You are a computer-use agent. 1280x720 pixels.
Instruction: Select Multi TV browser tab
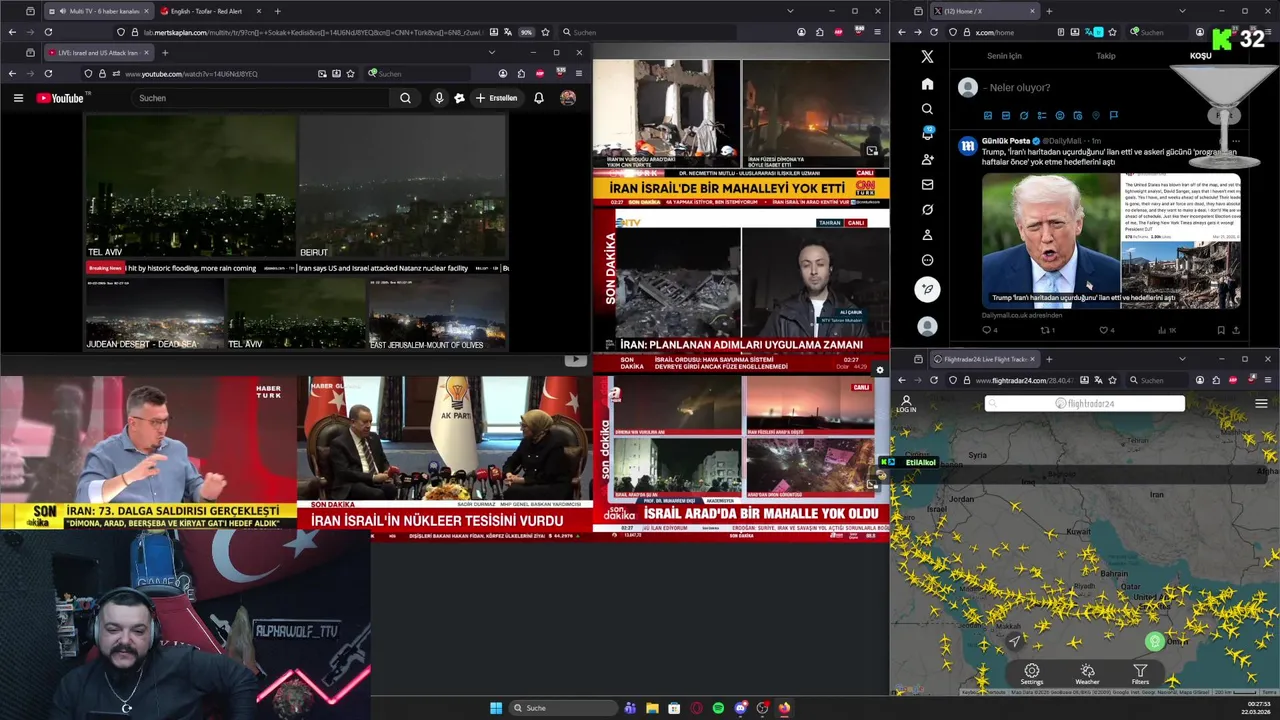click(x=97, y=11)
